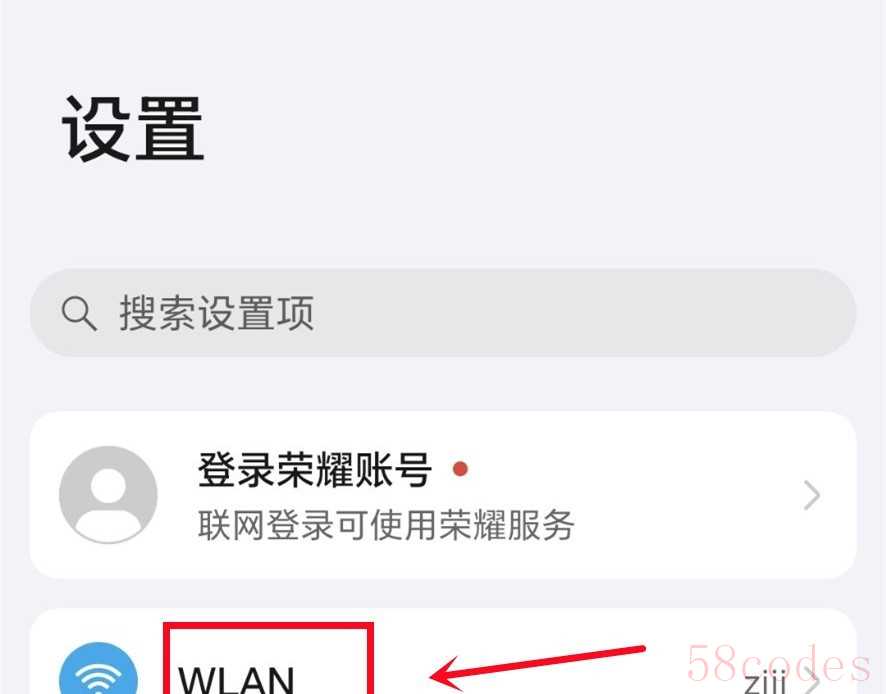Expand the WLAN row chevron arrow
886x694 pixels.
[x=812, y=682]
